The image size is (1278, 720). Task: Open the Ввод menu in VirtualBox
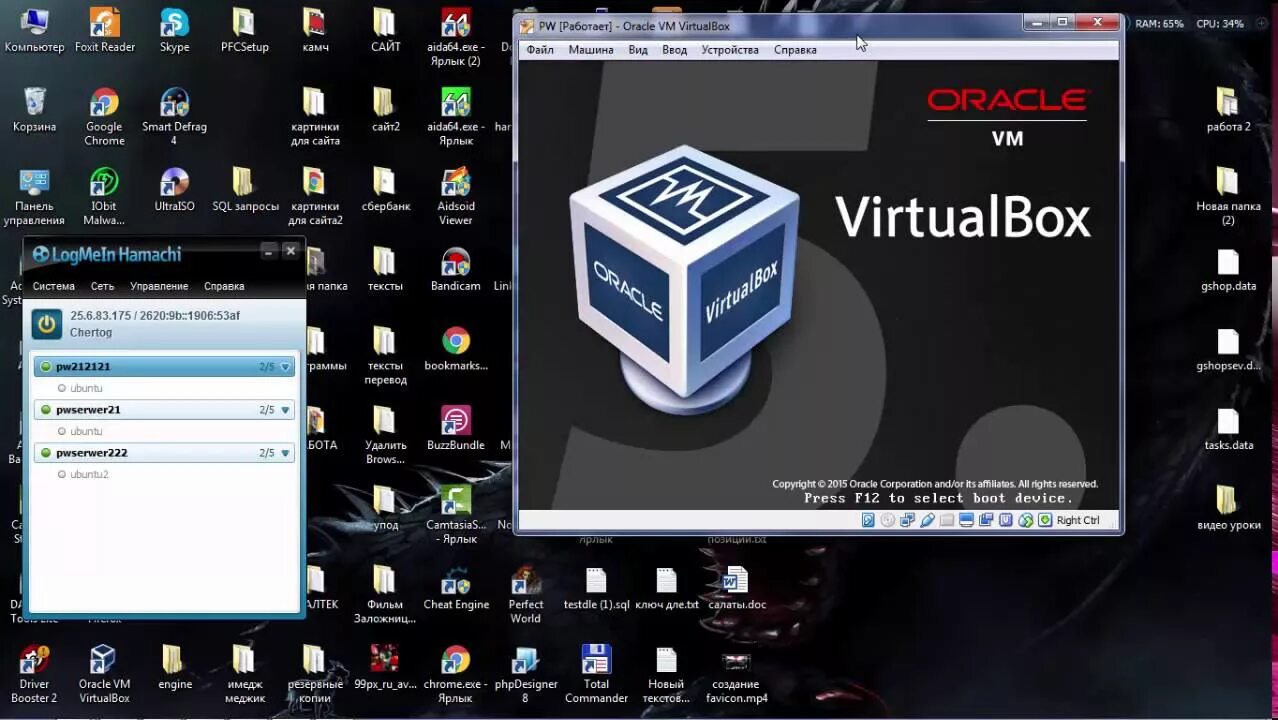(x=675, y=50)
